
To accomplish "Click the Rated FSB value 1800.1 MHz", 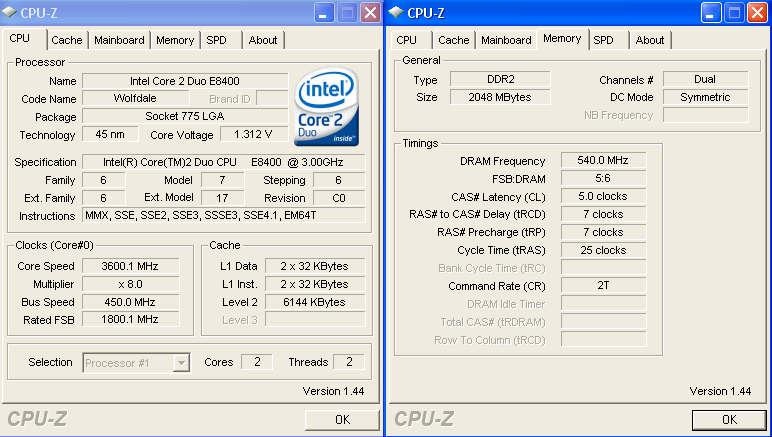I will 130,319.
